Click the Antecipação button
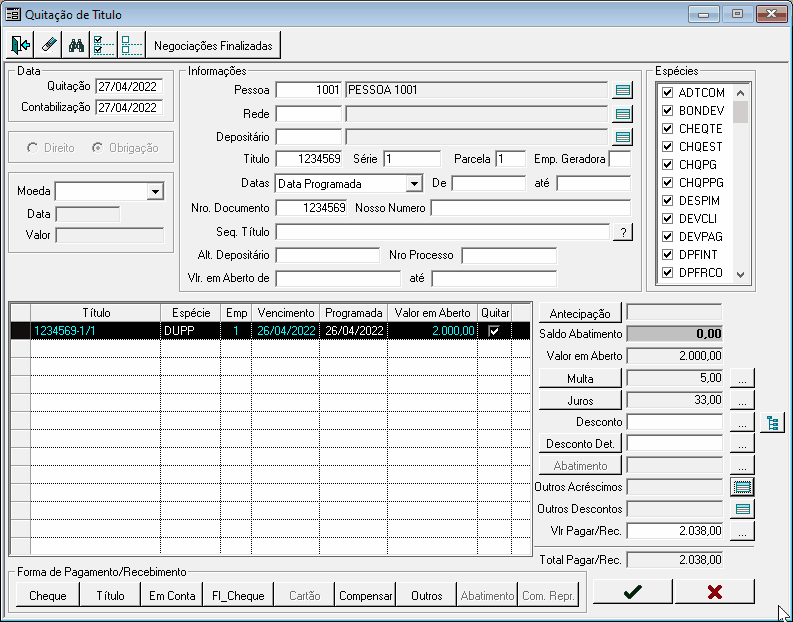The image size is (793, 622). (580, 314)
